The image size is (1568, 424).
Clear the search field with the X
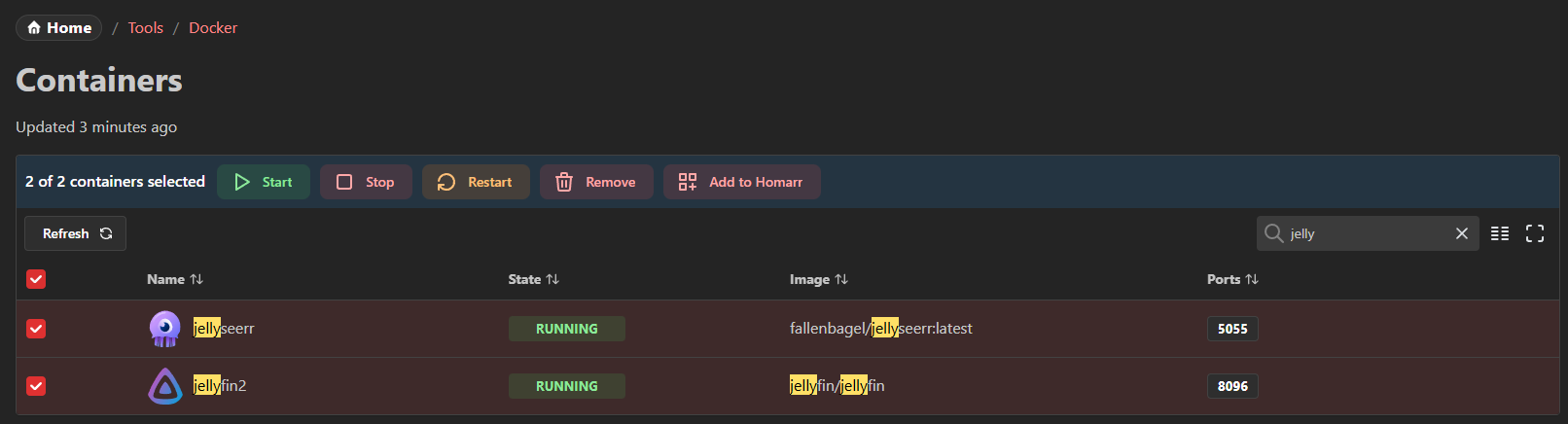pos(1461,233)
